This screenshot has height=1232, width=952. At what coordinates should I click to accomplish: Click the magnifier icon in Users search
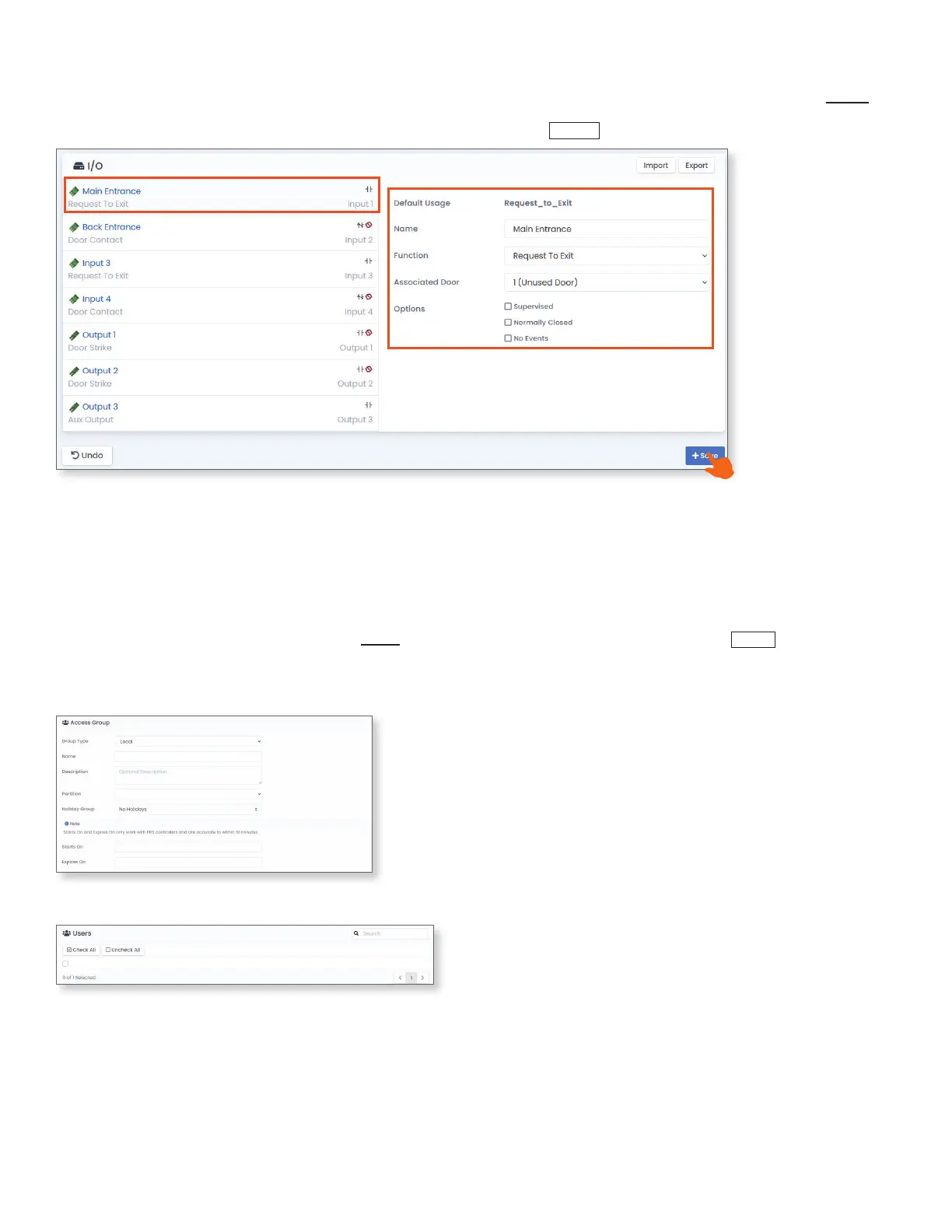356,933
